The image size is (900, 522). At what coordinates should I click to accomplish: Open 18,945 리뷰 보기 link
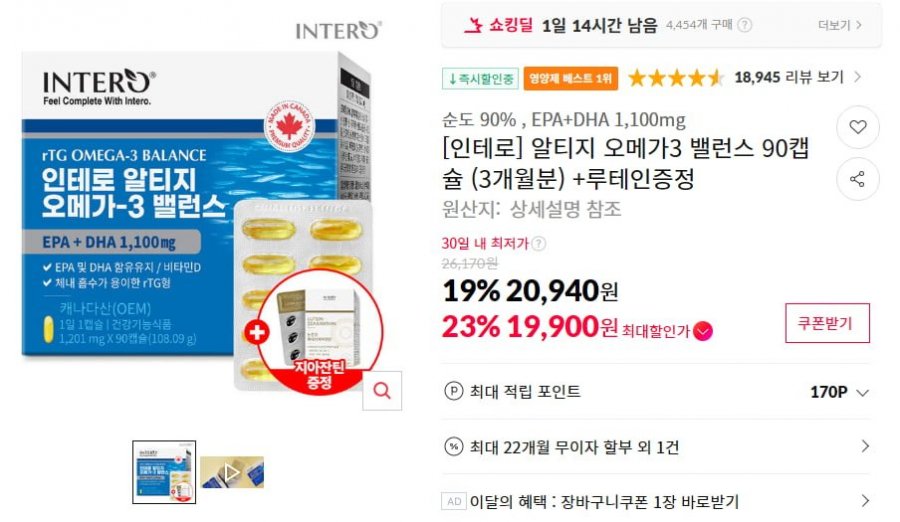click(x=798, y=77)
